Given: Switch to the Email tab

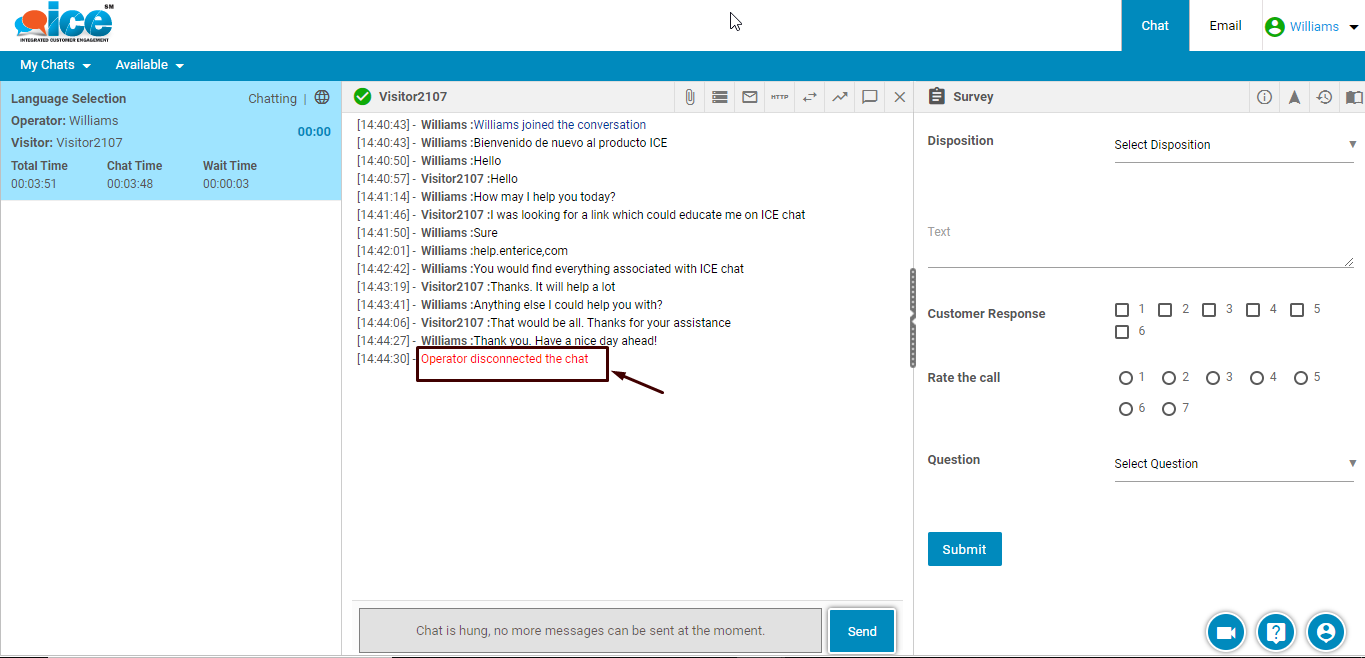Looking at the screenshot, I should pyautogui.click(x=1225, y=26).
